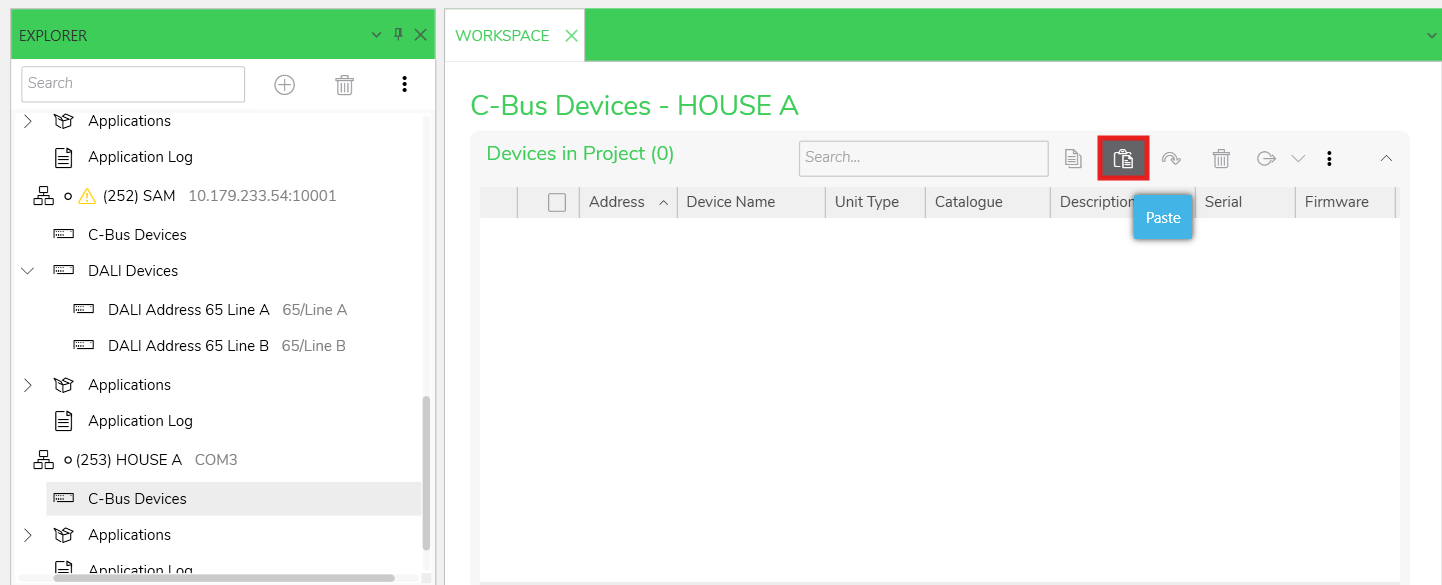Click the redo arrow icon in Devices toolbar
The image size is (1442, 585).
coord(1171,158)
